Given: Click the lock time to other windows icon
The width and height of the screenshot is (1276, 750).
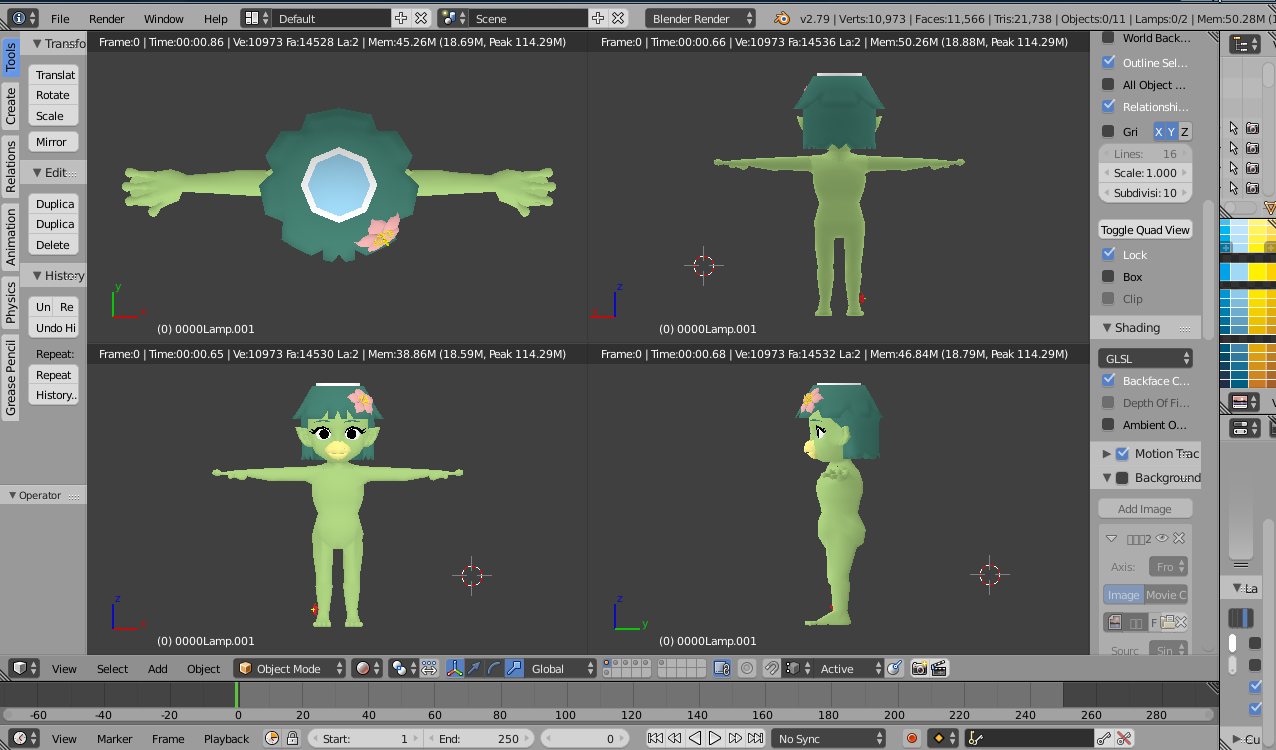Looking at the screenshot, I should [x=292, y=739].
